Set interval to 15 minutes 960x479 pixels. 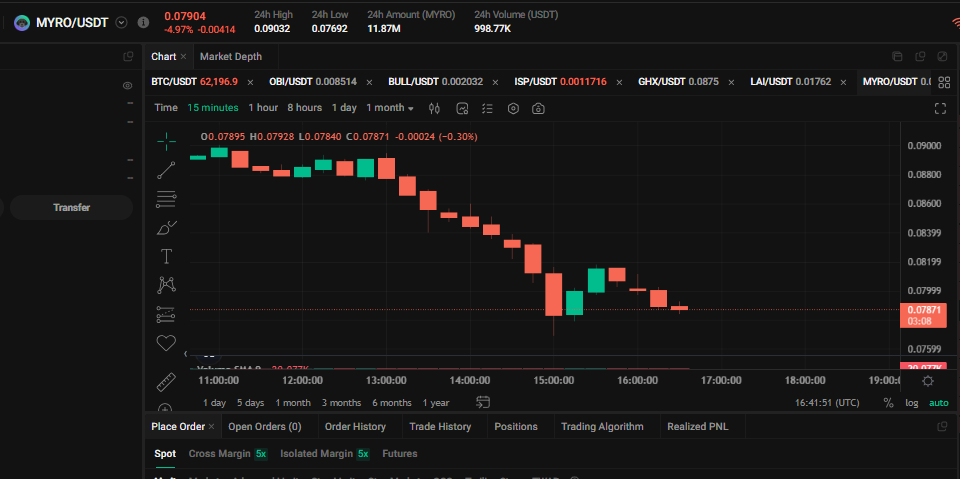point(213,108)
